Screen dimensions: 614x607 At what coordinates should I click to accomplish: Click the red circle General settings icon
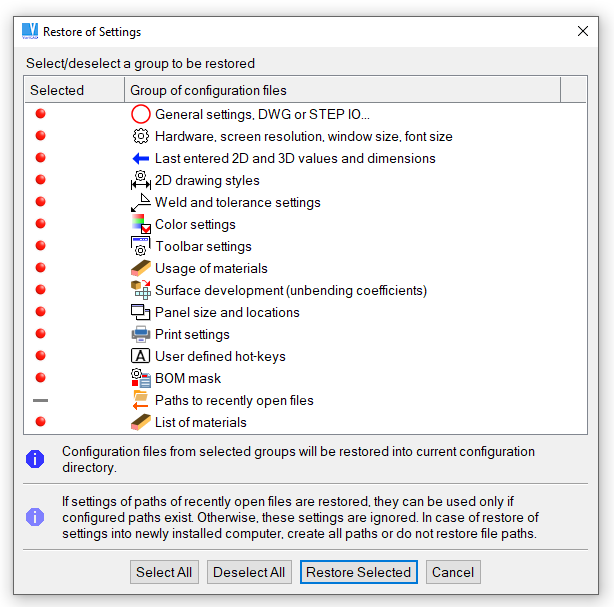(x=141, y=114)
